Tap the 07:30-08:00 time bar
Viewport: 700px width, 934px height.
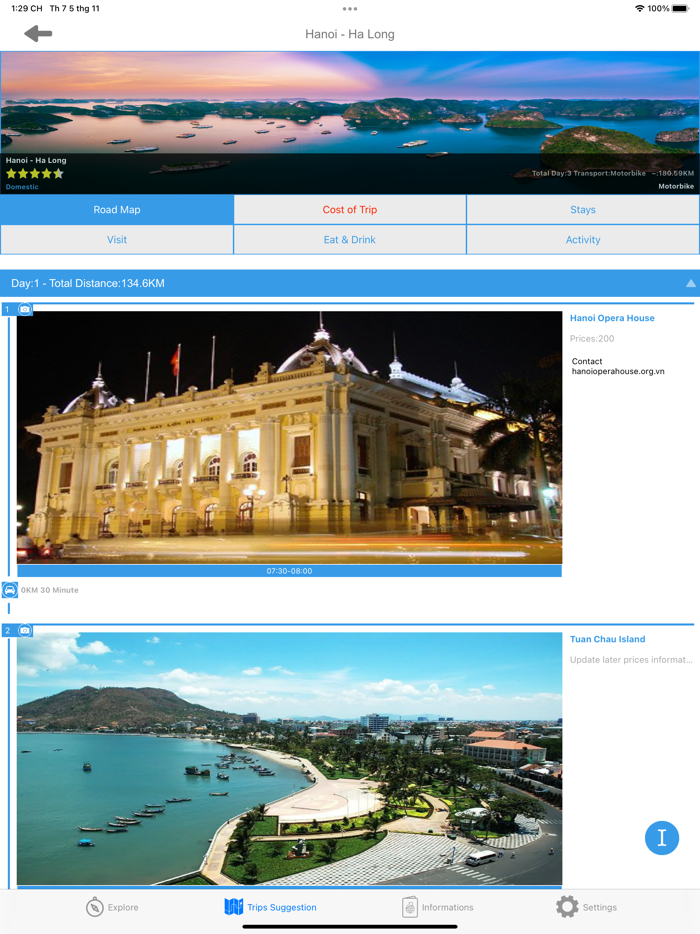pos(290,571)
